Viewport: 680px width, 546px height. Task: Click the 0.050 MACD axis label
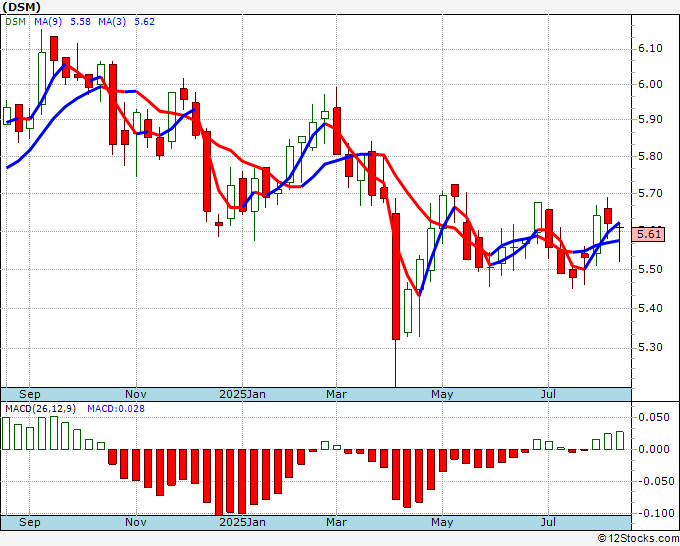click(654, 417)
